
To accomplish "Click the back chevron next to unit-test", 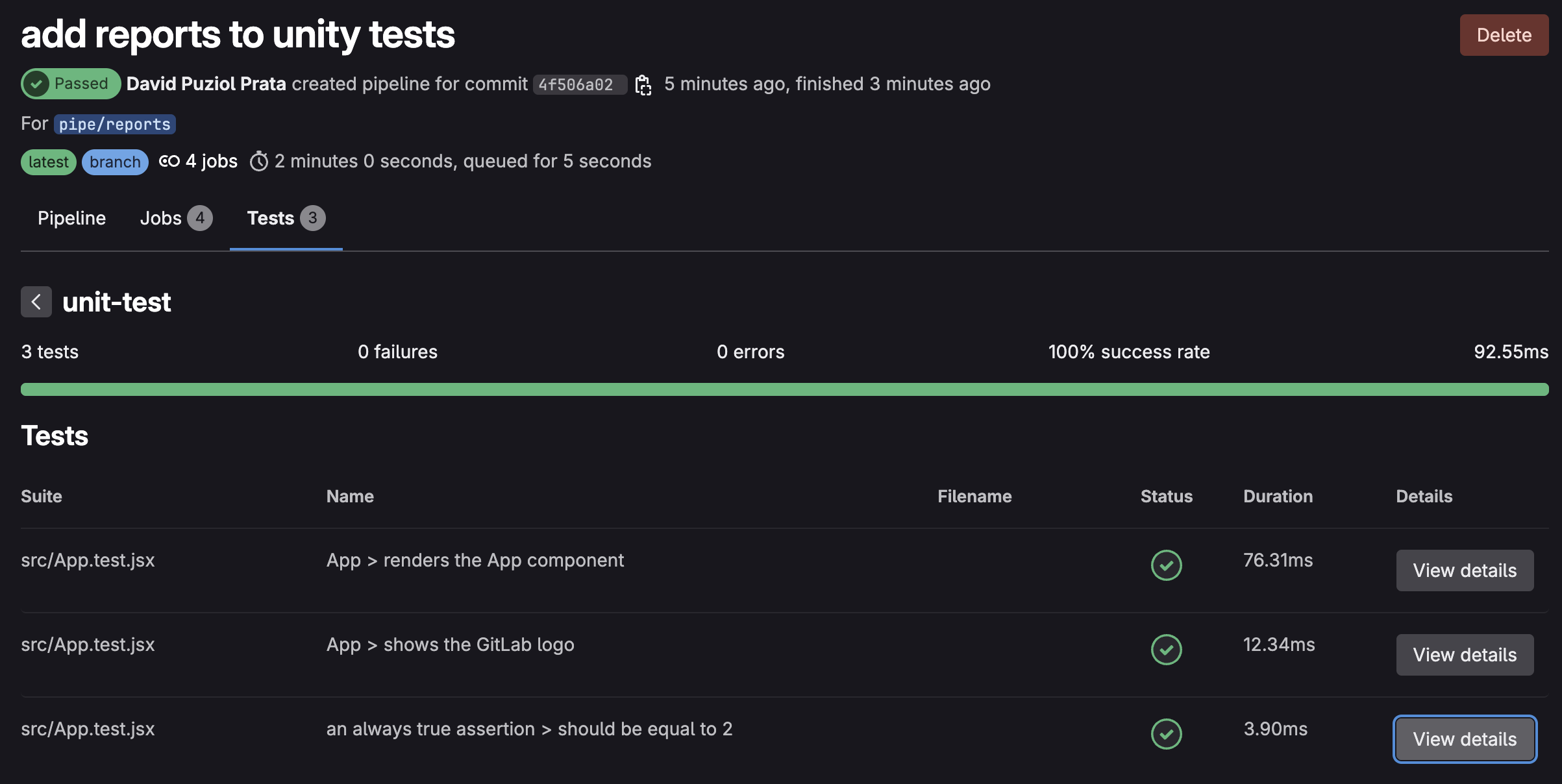I will click(x=36, y=302).
